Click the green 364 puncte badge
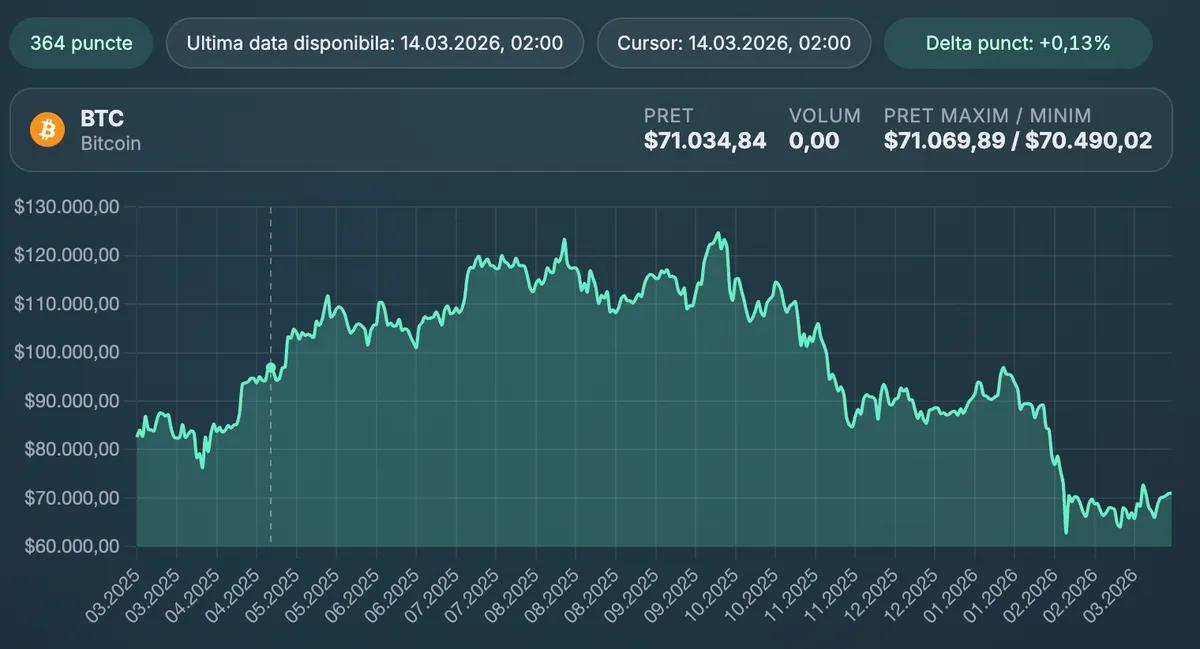Viewport: 1200px width, 649px height. click(80, 43)
